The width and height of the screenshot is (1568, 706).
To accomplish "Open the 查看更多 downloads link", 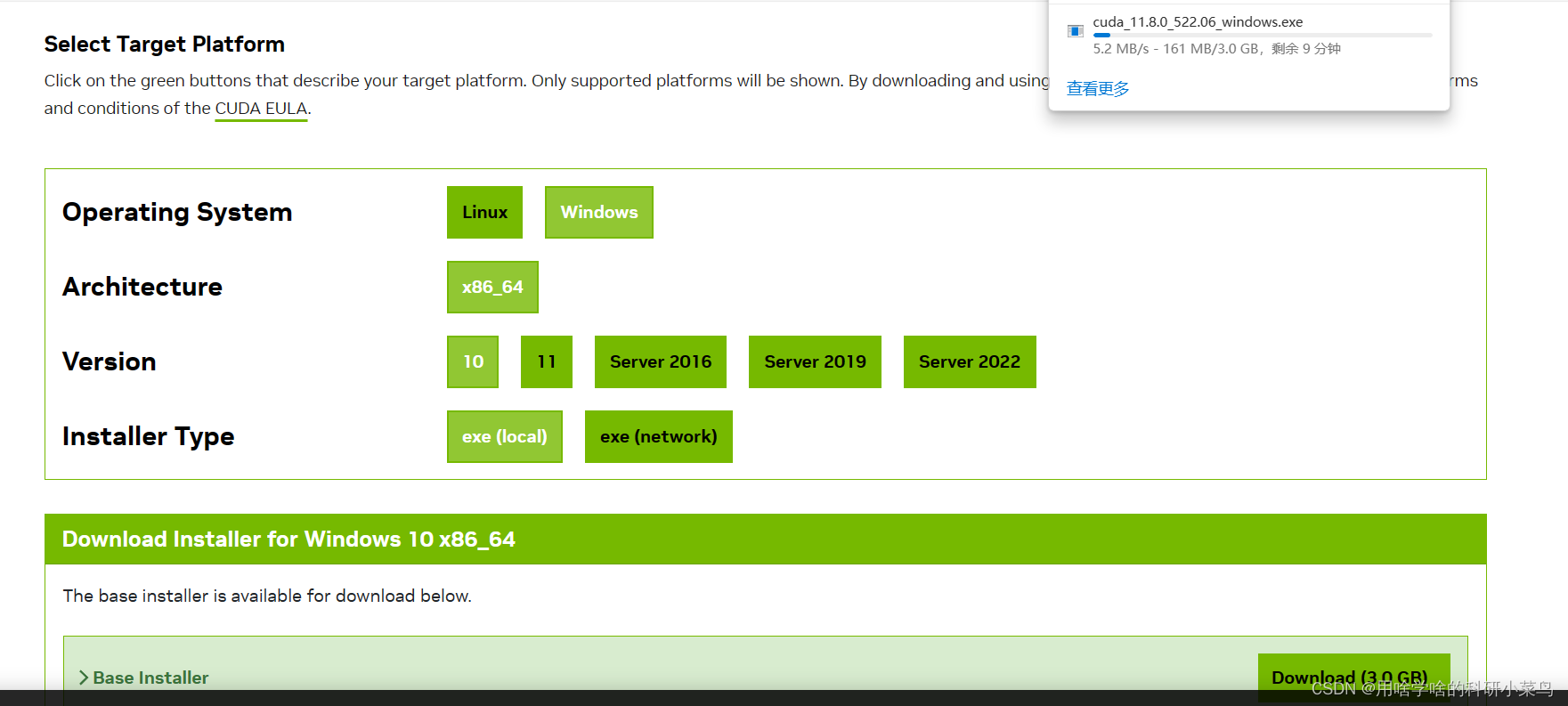I will 1098,88.
